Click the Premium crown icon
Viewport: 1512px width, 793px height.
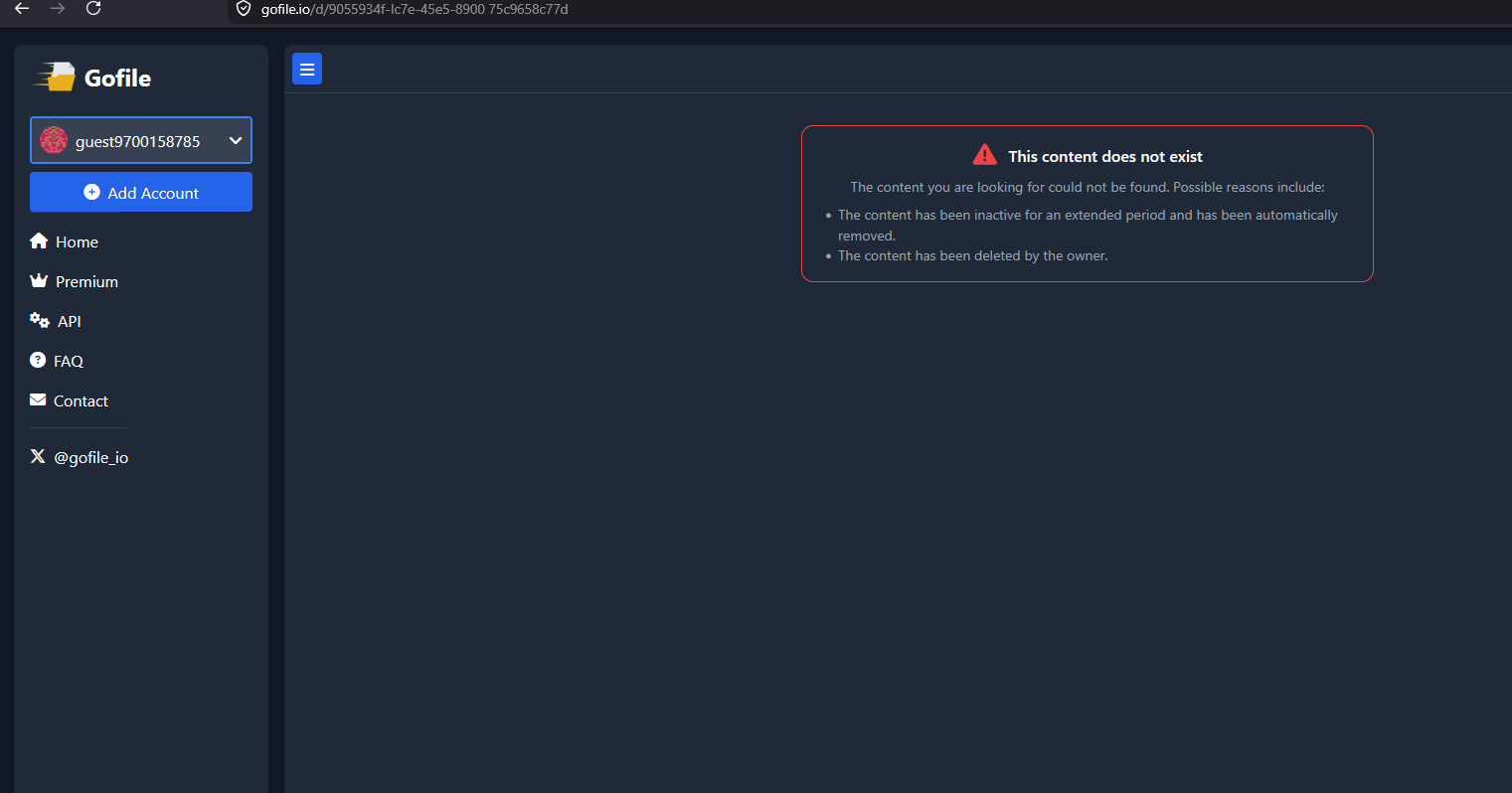tap(39, 280)
